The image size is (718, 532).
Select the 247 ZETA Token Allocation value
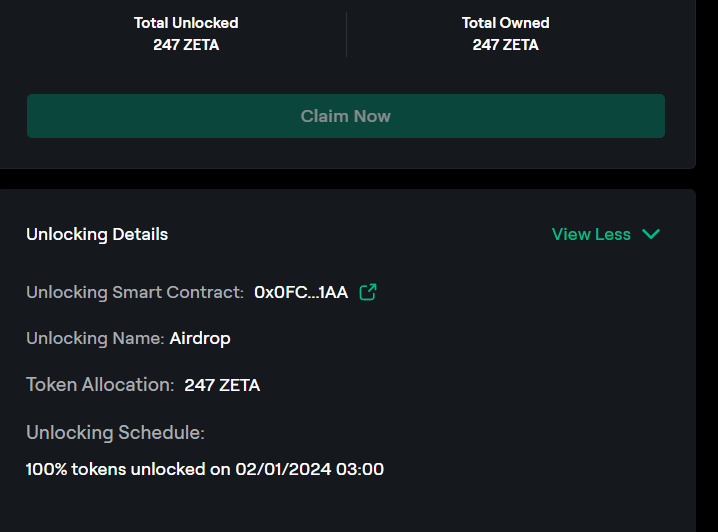(222, 385)
